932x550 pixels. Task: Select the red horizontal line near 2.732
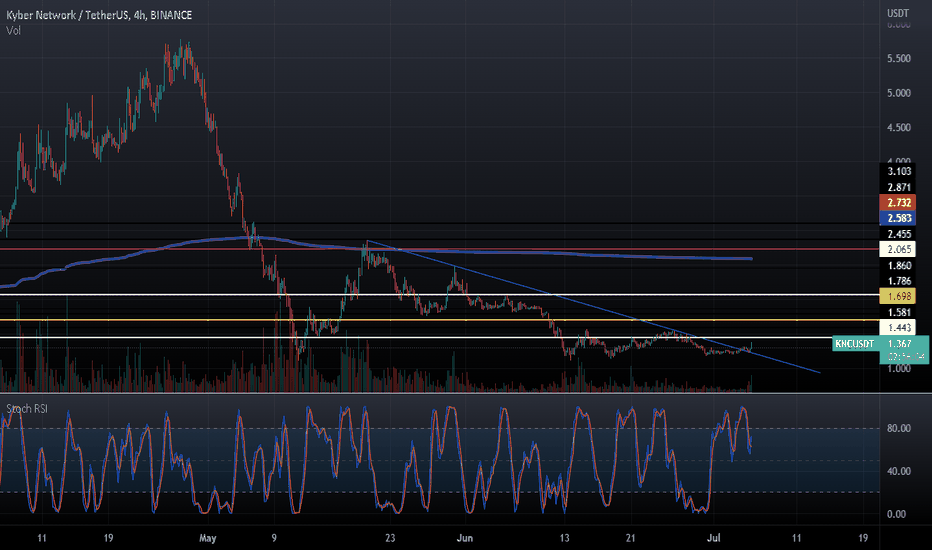click(439, 249)
